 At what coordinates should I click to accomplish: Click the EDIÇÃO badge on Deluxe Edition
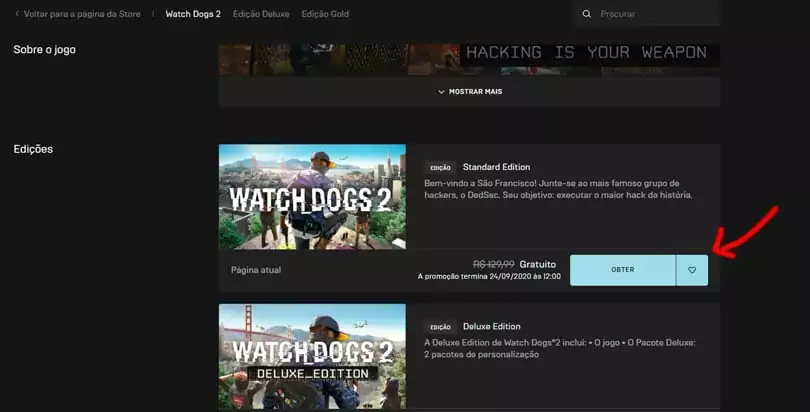440,327
